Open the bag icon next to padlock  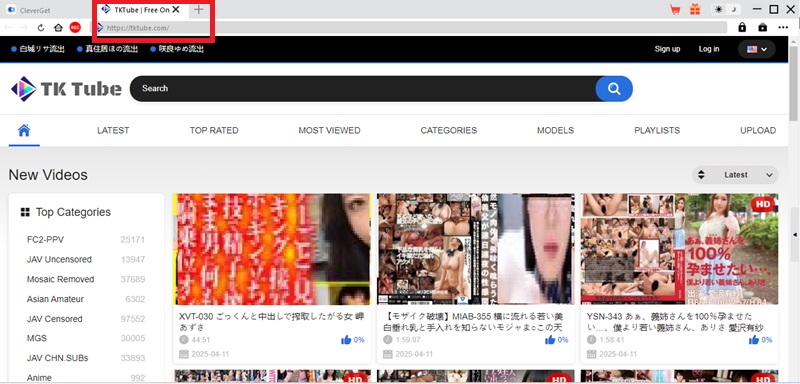click(x=762, y=28)
